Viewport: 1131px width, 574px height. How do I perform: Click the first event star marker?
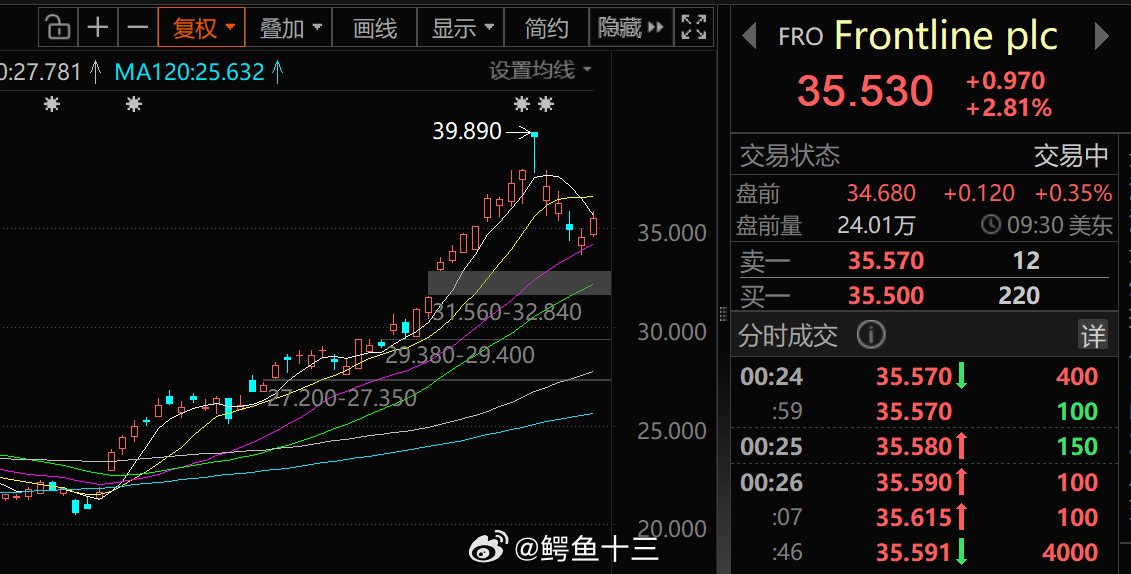click(x=51, y=105)
